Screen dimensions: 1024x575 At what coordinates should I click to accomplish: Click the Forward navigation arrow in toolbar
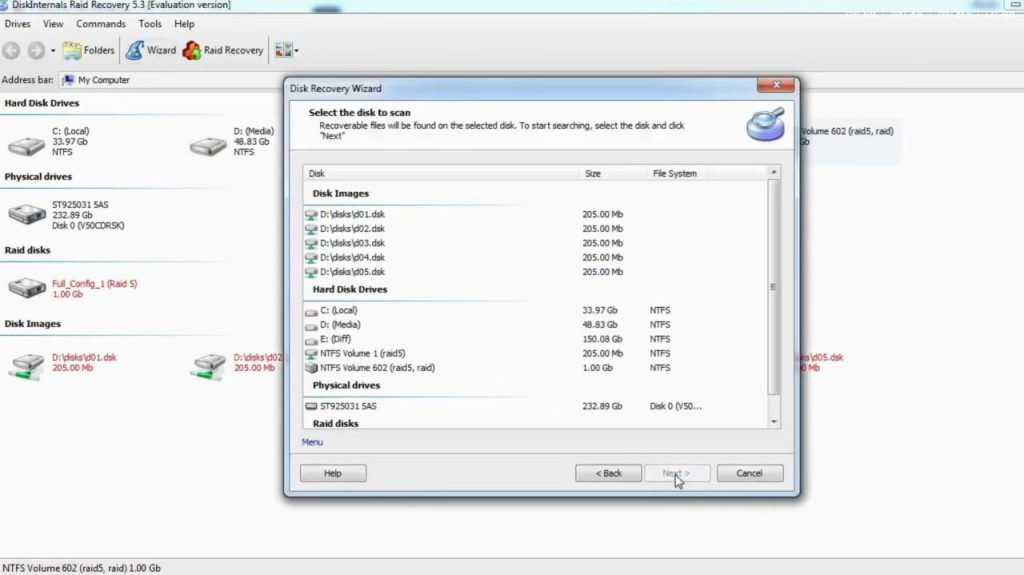[x=37, y=50]
